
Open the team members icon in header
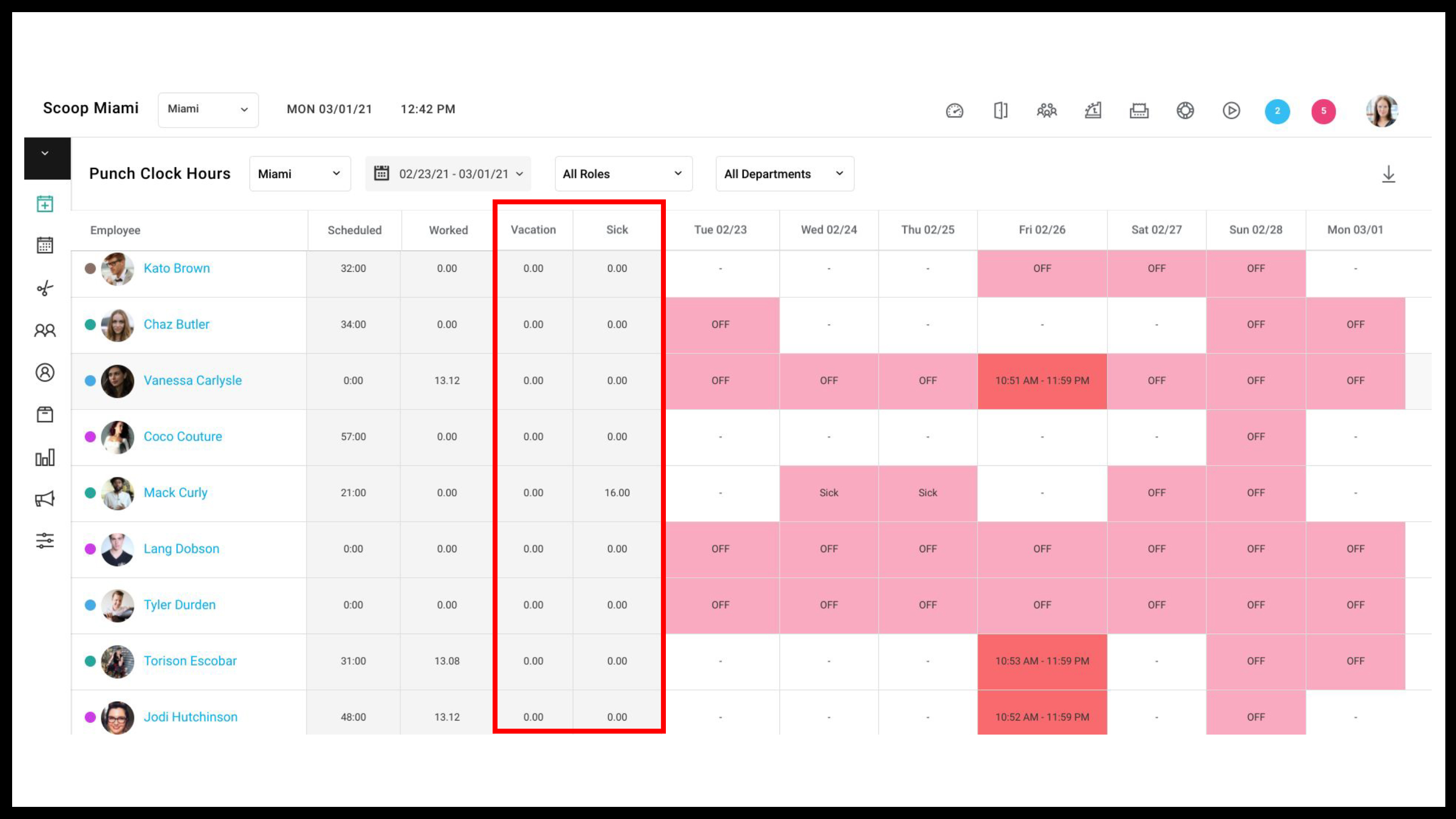[x=1047, y=111]
